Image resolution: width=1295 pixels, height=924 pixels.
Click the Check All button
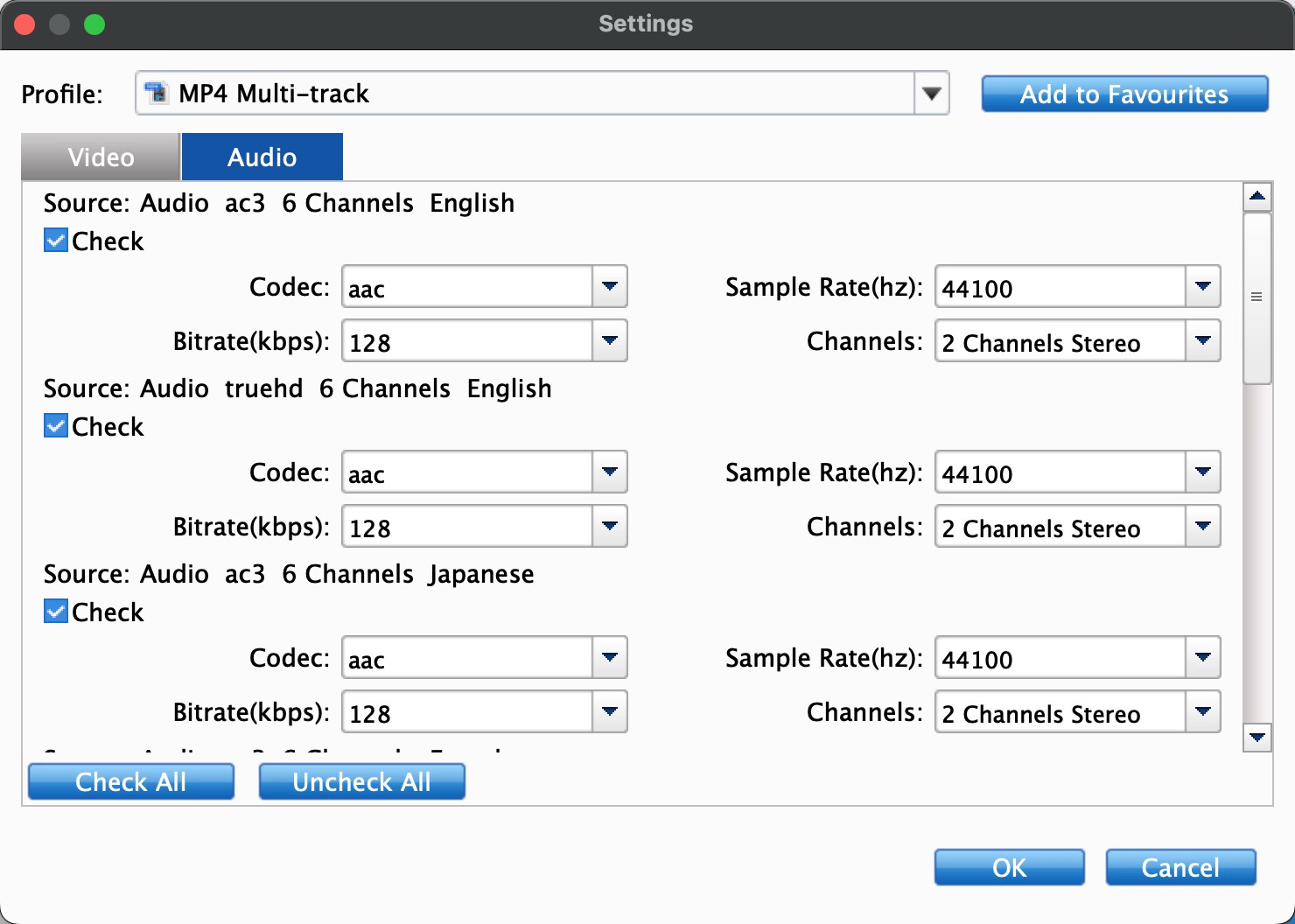[x=131, y=781]
